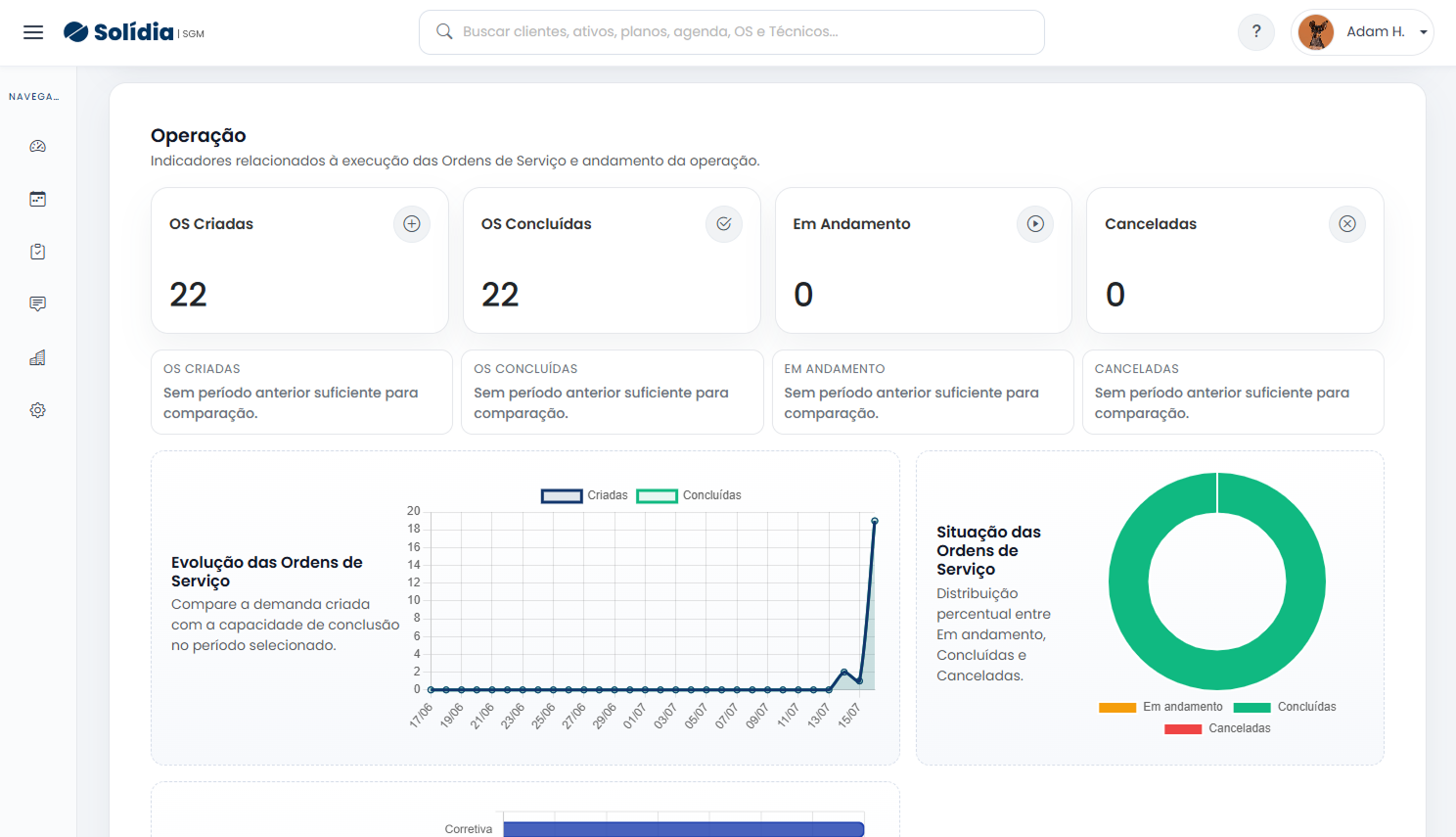This screenshot has width=1456, height=837.
Task: Click Adam H. avatar picture
Action: coord(1316,32)
